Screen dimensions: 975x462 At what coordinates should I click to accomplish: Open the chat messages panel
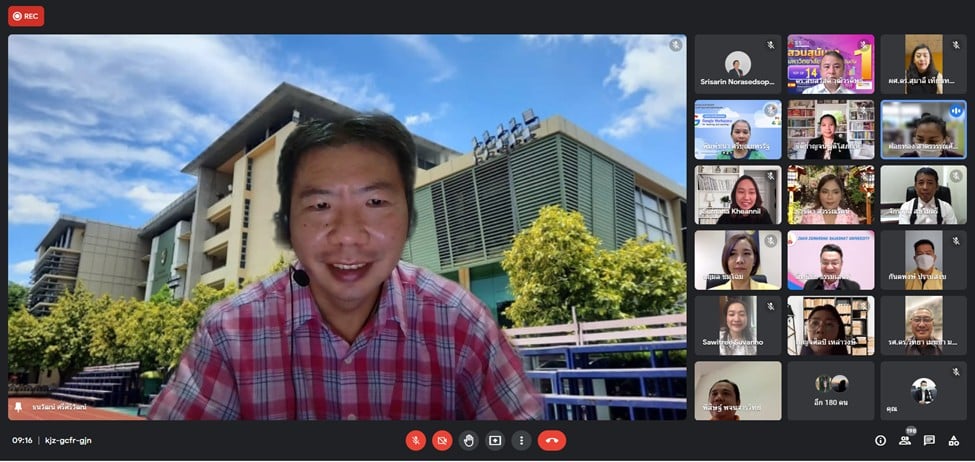pos(929,440)
